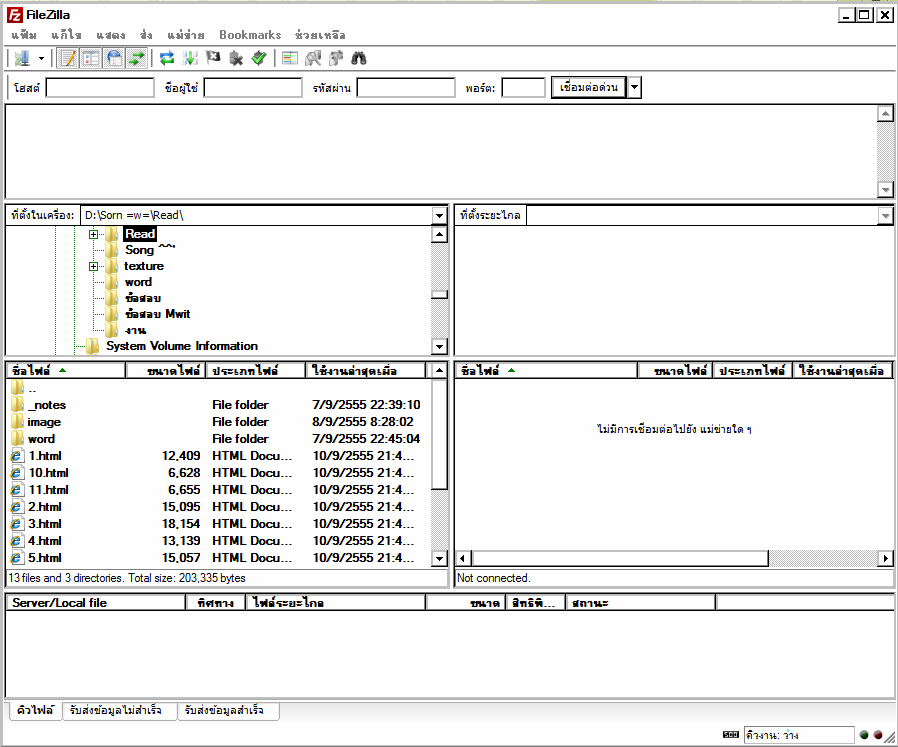Click the speed limit status bar icon

coord(731,734)
